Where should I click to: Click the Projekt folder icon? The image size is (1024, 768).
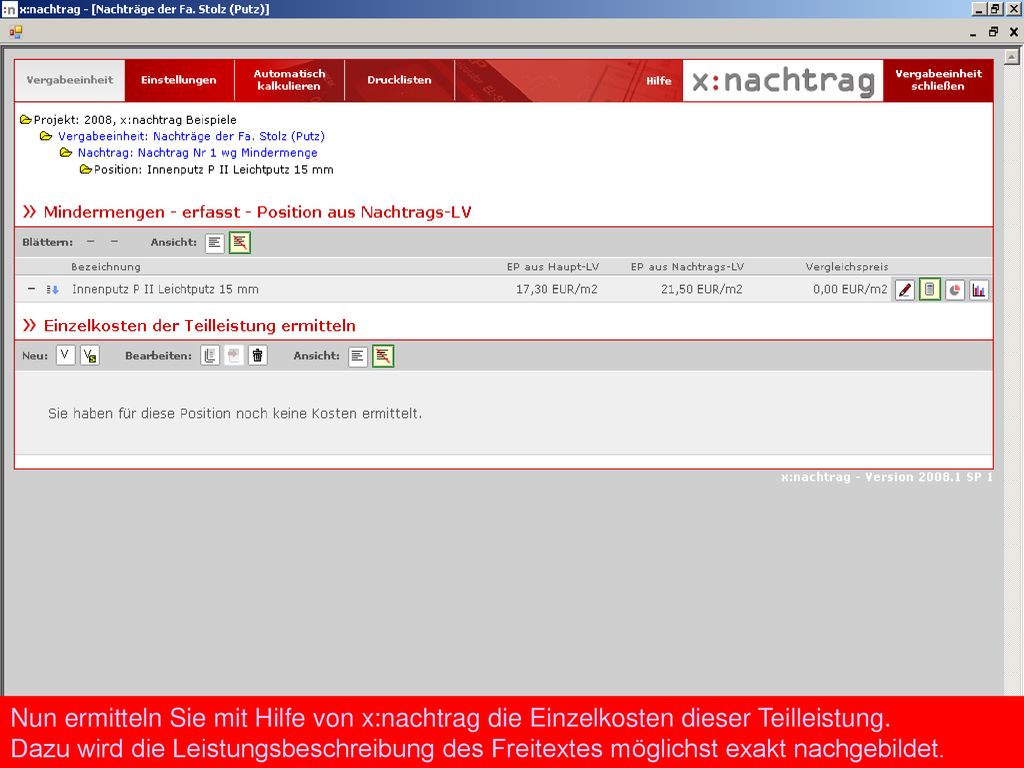25,120
